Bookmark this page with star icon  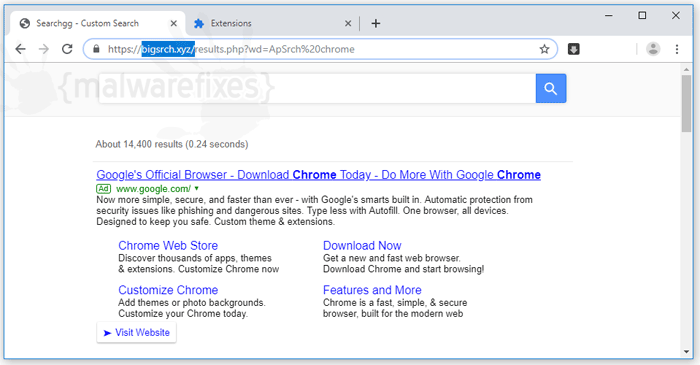[x=544, y=49]
